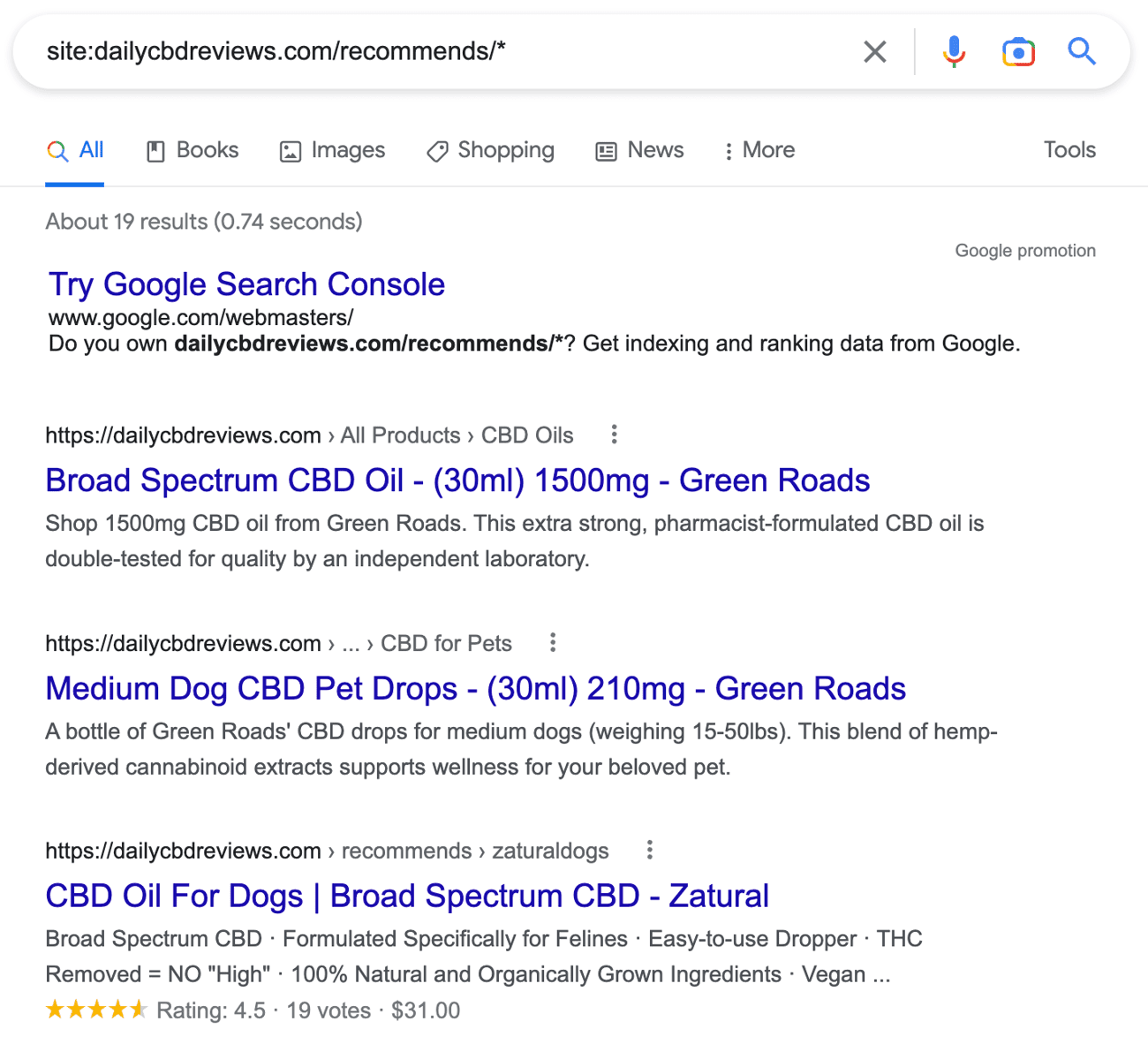The width and height of the screenshot is (1148, 1044).
Task: Open Broad Spectrum CBD Oil Green Roads result
Action: click(x=457, y=480)
